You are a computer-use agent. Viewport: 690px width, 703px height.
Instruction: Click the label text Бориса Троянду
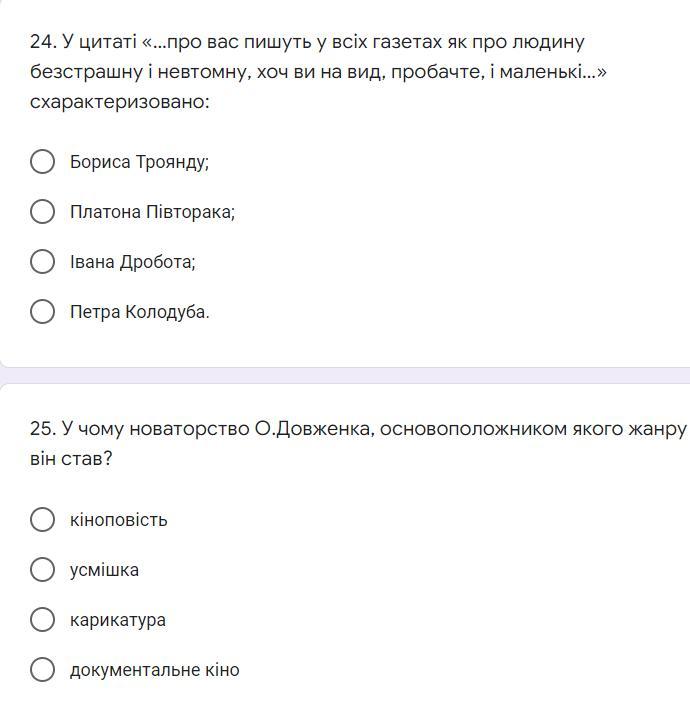point(139,162)
